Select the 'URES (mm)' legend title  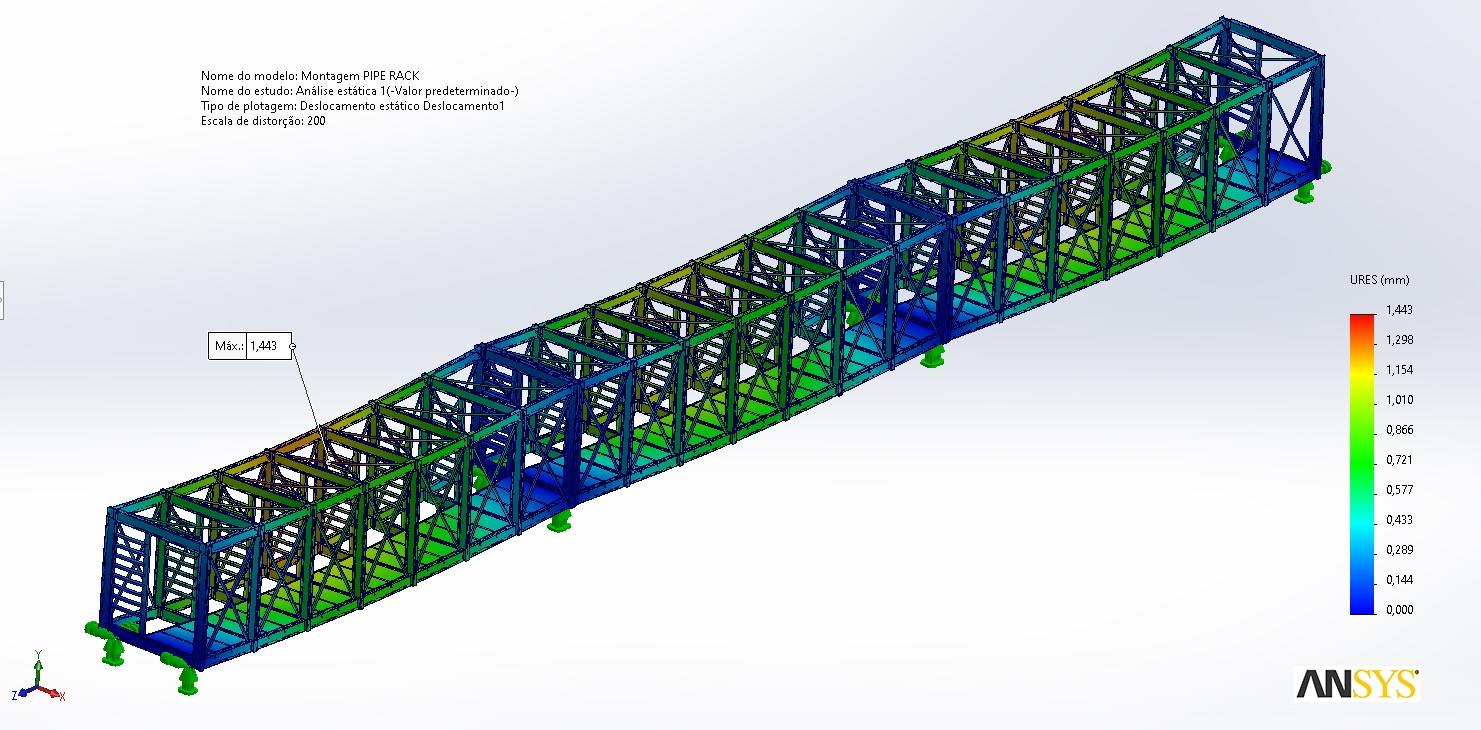point(1378,280)
